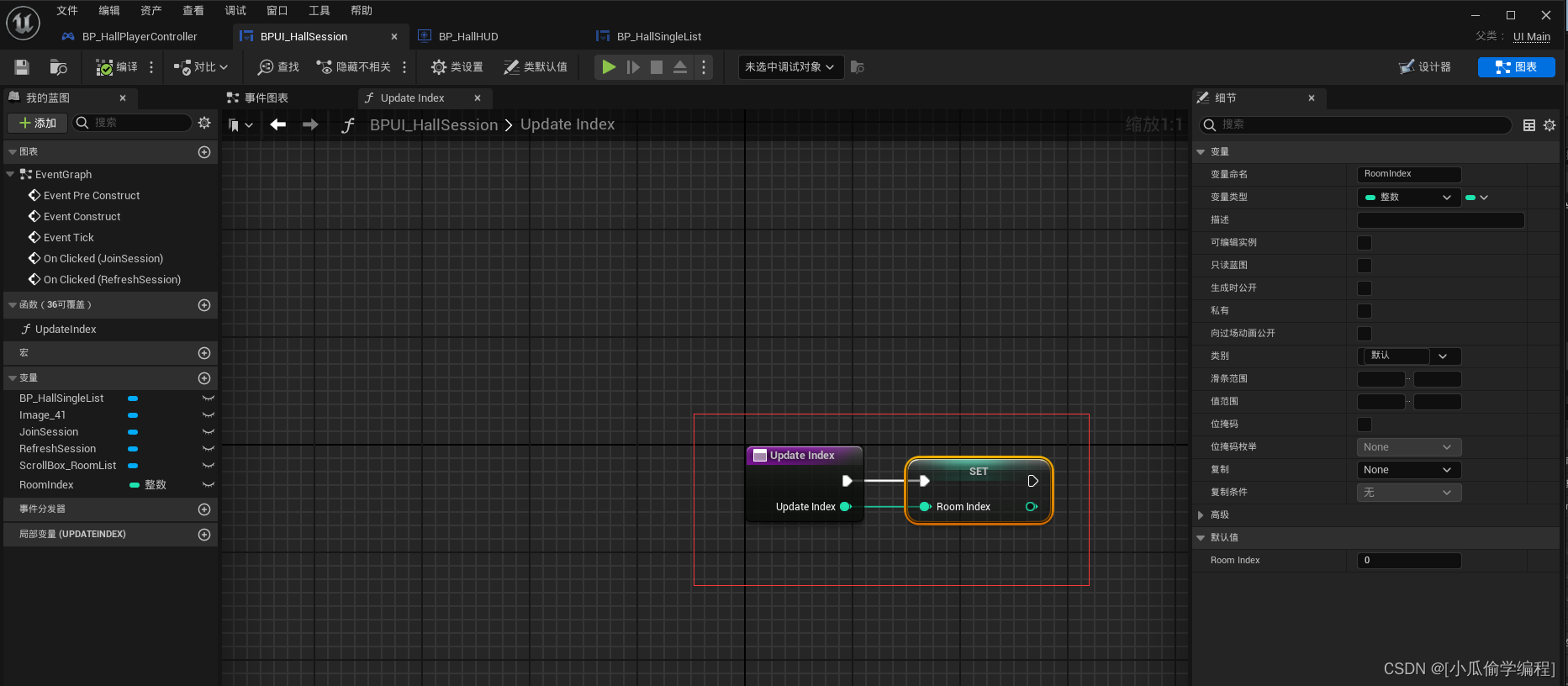The image size is (1568, 686).
Task: Open the 编辑 menu
Action: click(109, 11)
